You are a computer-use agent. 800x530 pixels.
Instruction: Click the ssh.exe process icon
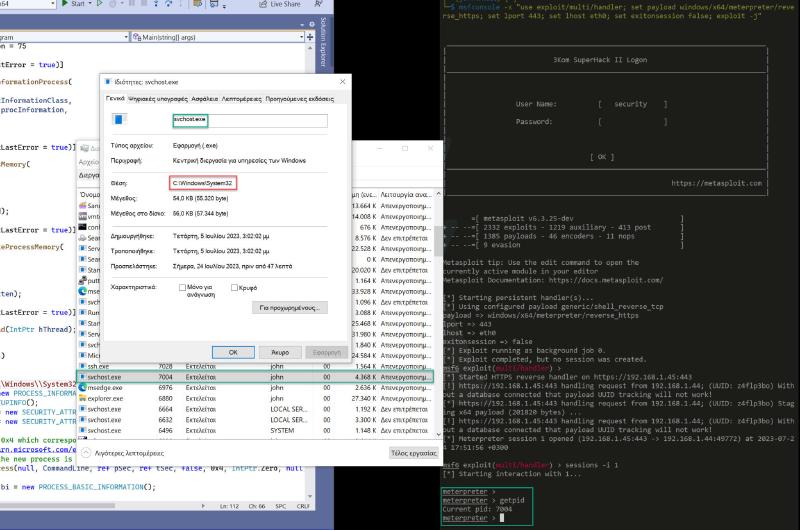coord(83,366)
